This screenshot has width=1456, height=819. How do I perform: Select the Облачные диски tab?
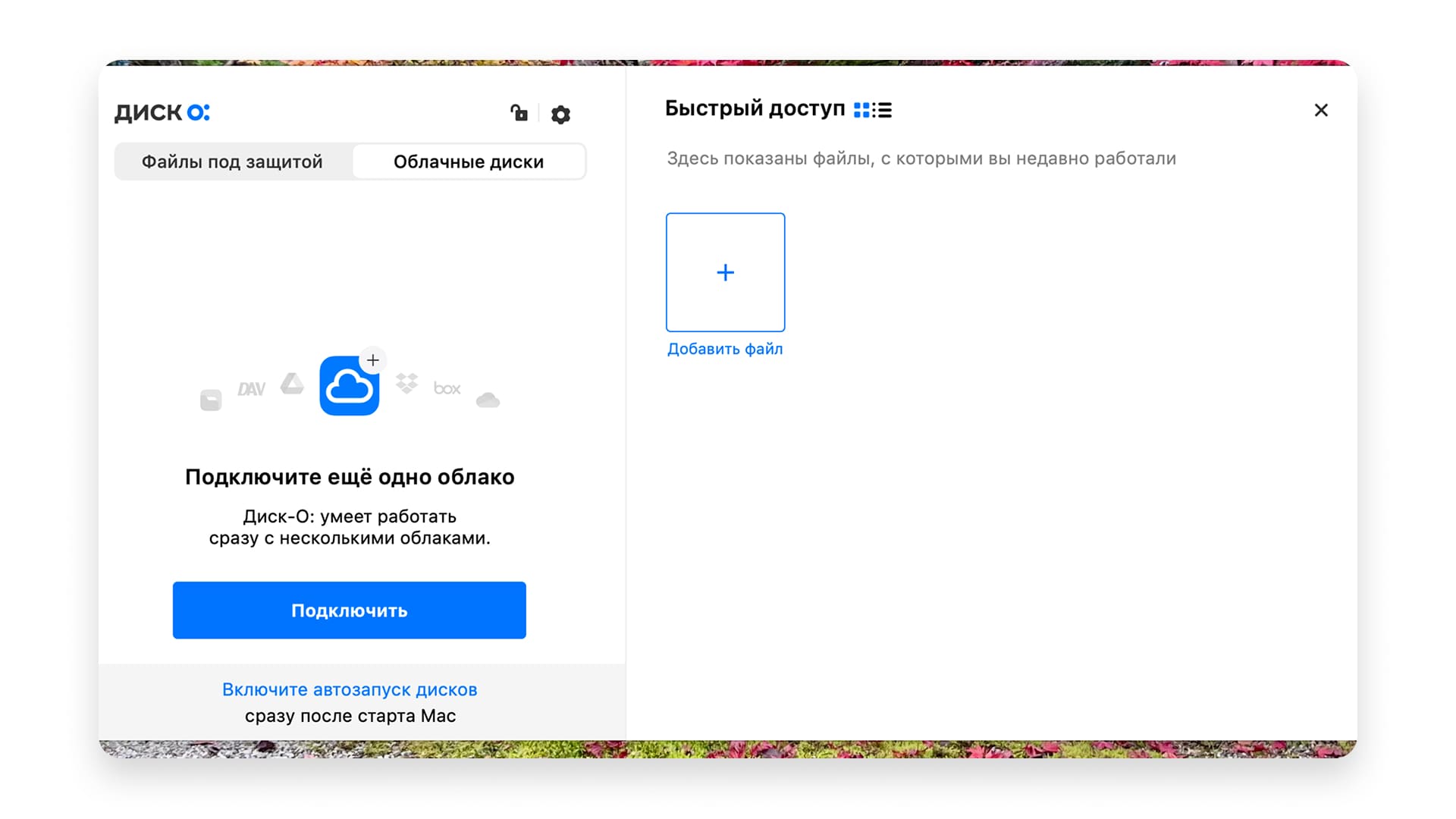point(469,162)
